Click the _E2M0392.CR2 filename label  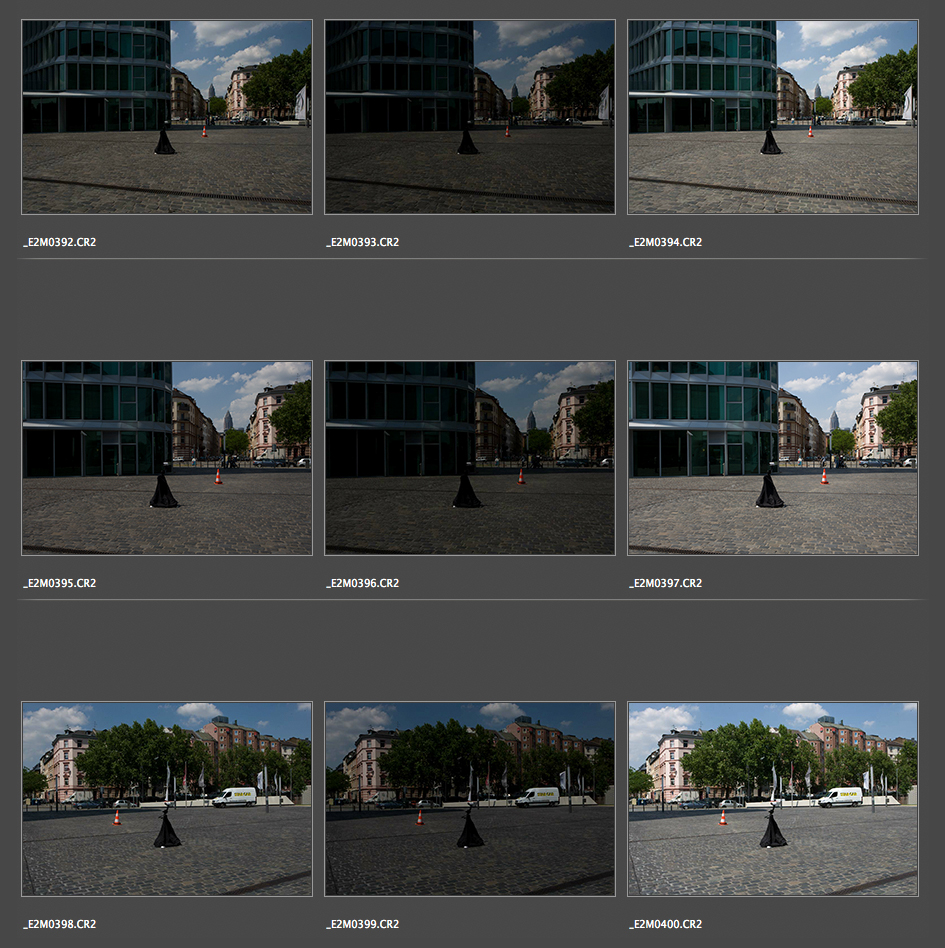coord(60,243)
